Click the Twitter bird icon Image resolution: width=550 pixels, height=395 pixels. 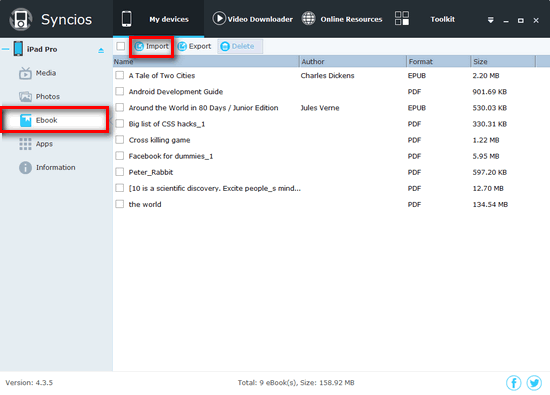(x=534, y=383)
